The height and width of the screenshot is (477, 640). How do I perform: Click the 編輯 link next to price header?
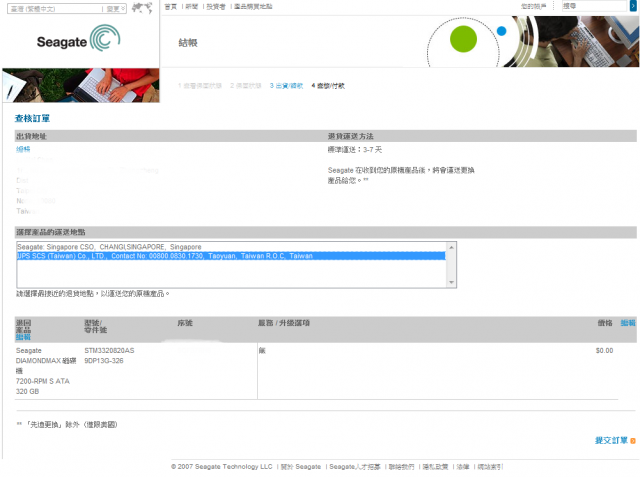628,323
